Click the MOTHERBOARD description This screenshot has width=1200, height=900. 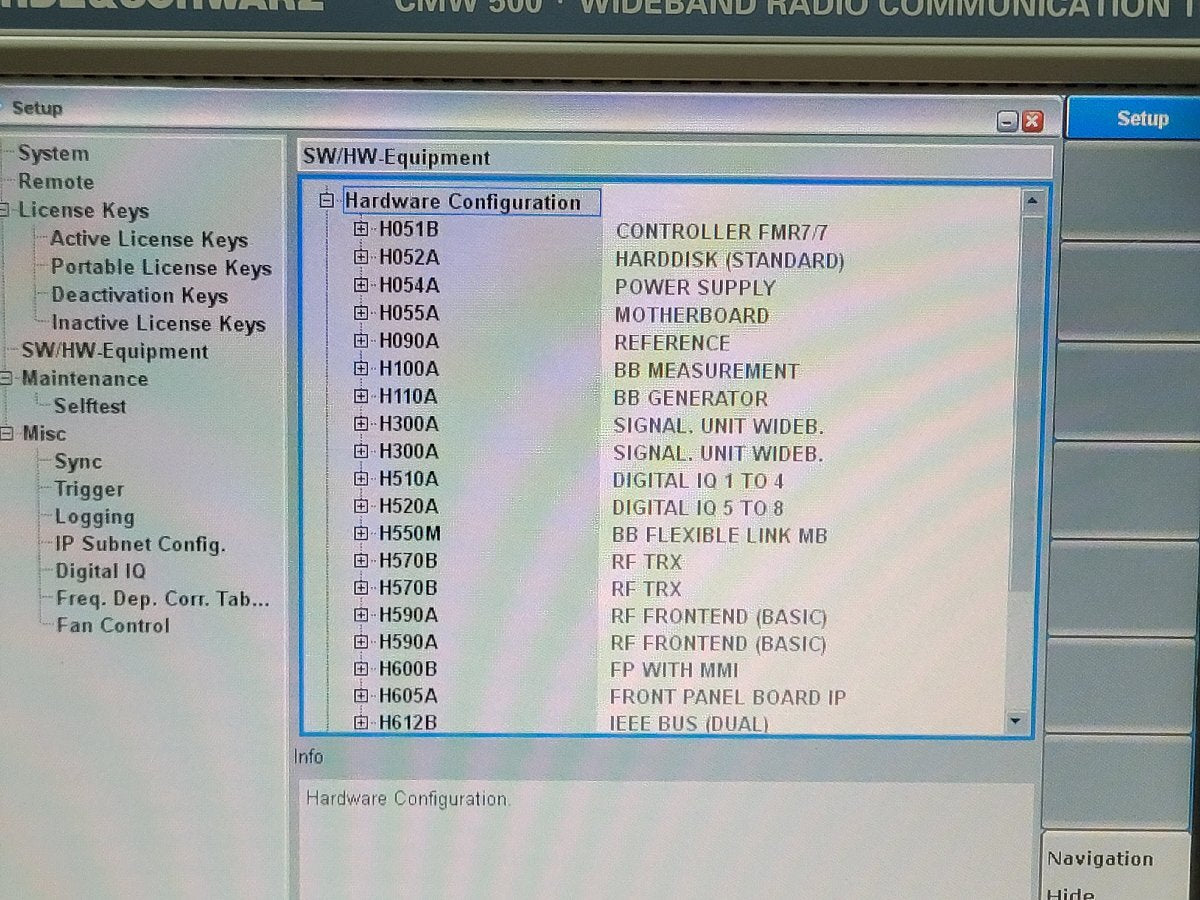click(x=692, y=316)
